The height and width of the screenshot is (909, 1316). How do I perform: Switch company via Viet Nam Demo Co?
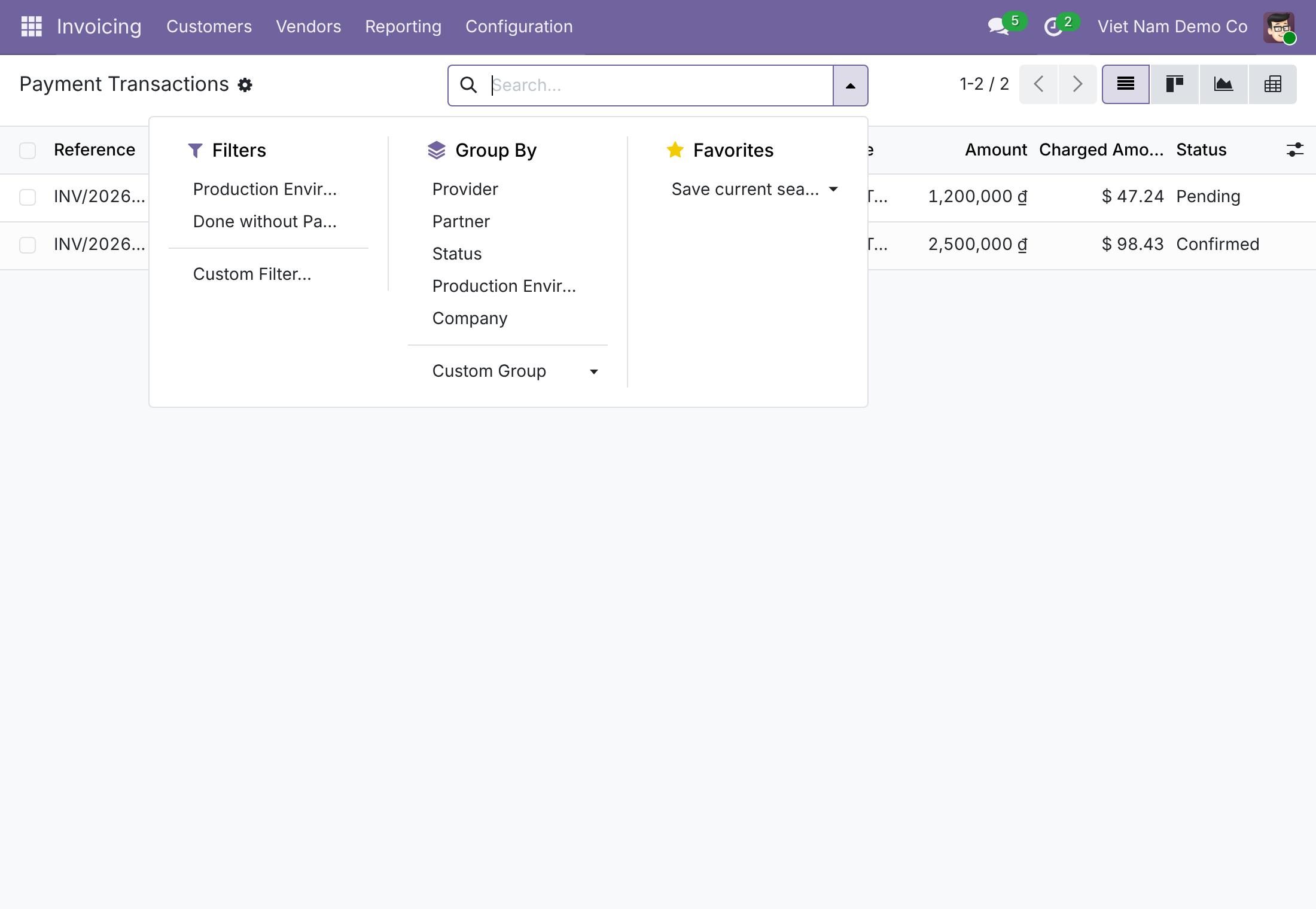point(1172,27)
